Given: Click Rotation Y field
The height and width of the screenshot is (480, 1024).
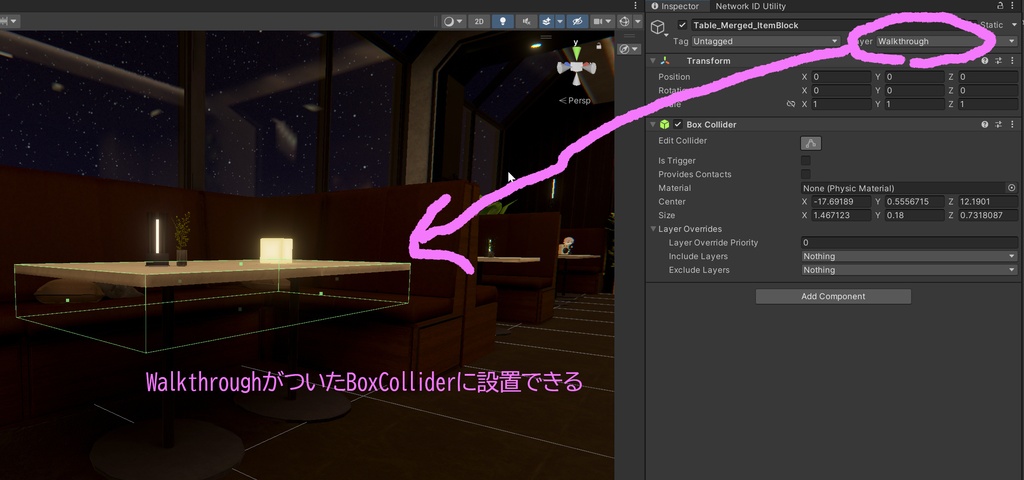Looking at the screenshot, I should point(915,90).
